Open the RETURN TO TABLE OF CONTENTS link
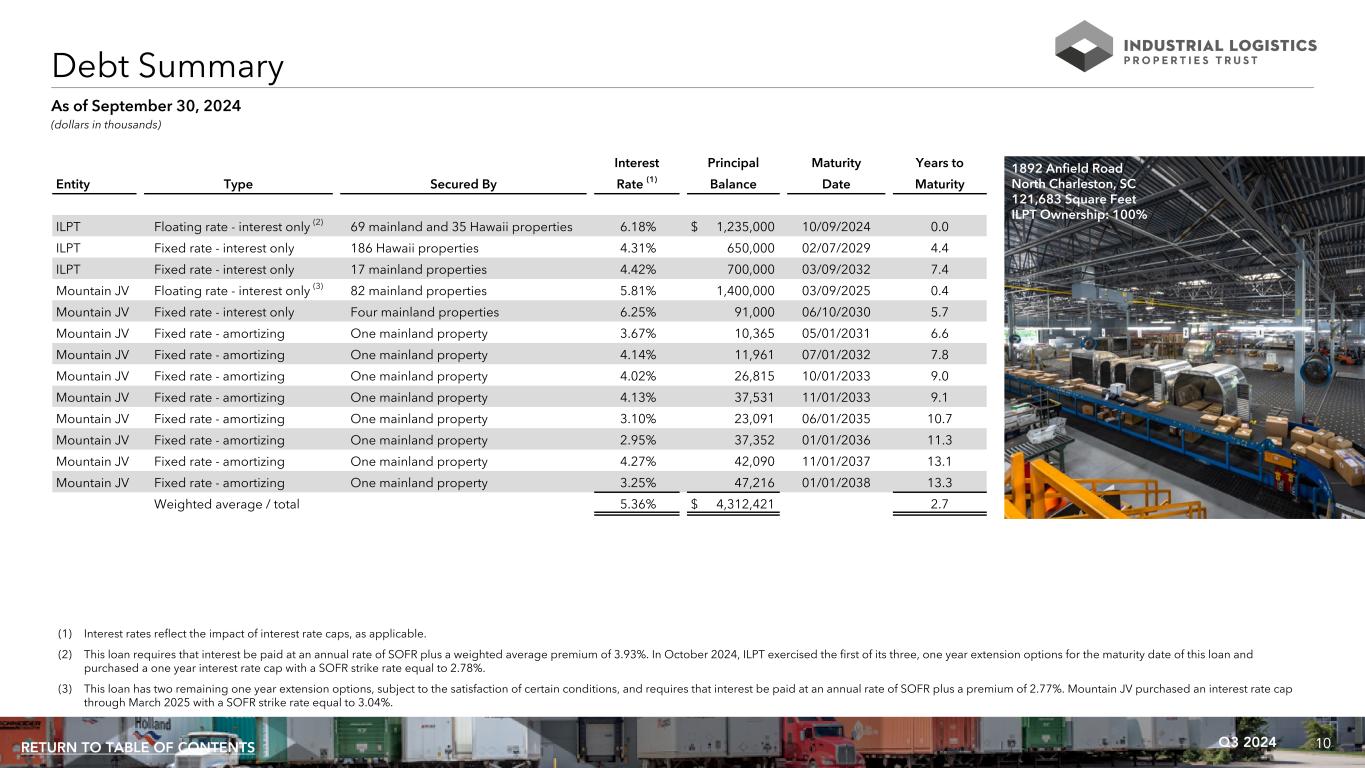This screenshot has height=768, width=1365. click(138, 748)
